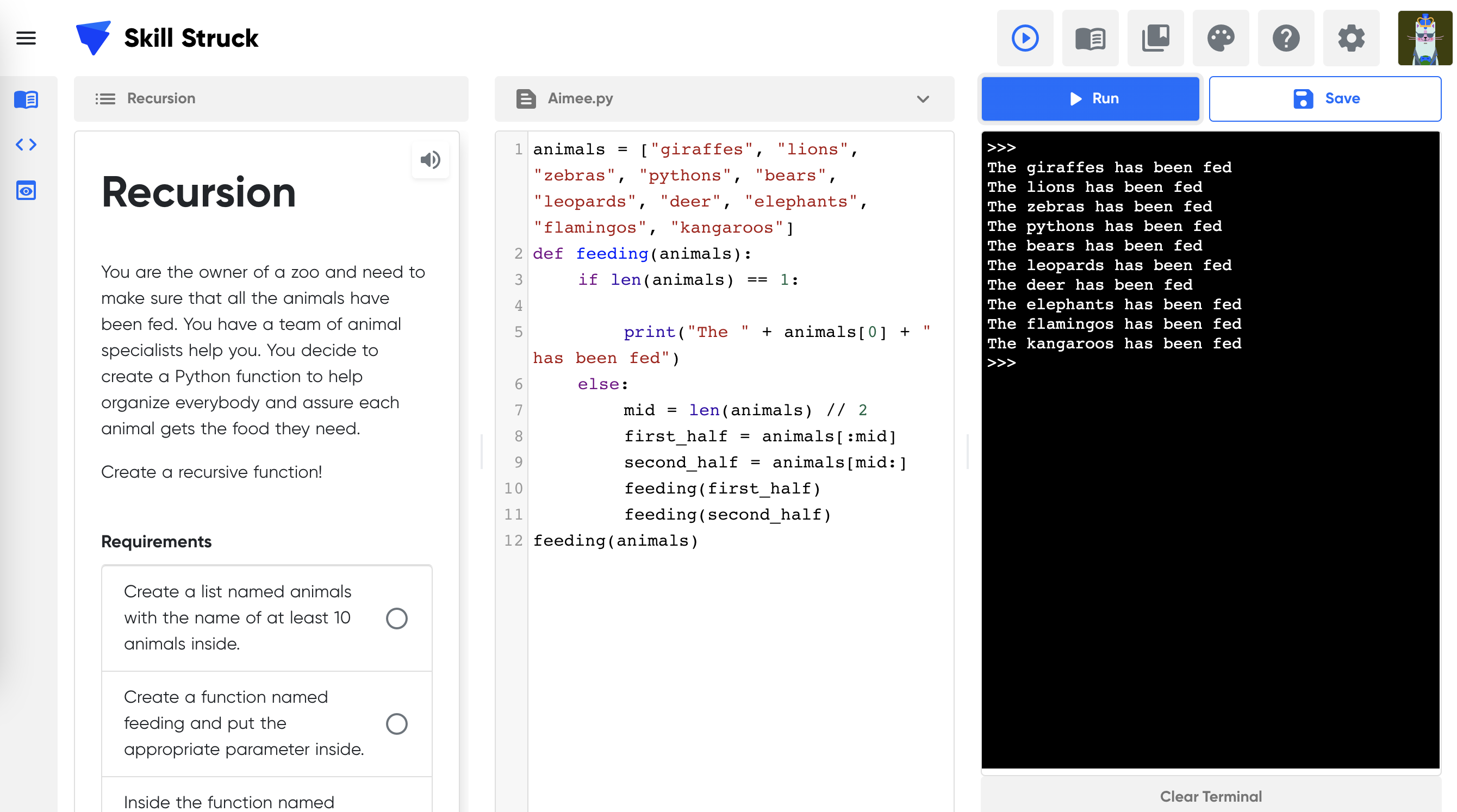Viewport: 1457px width, 812px height.
Task: Click code line 'mid = len(animals) // 2'
Action: click(745, 410)
